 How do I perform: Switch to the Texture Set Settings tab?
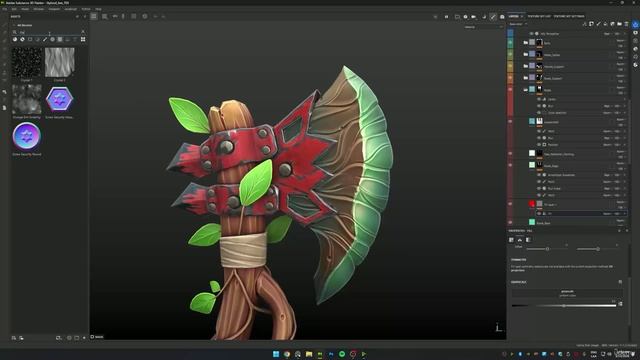point(569,16)
